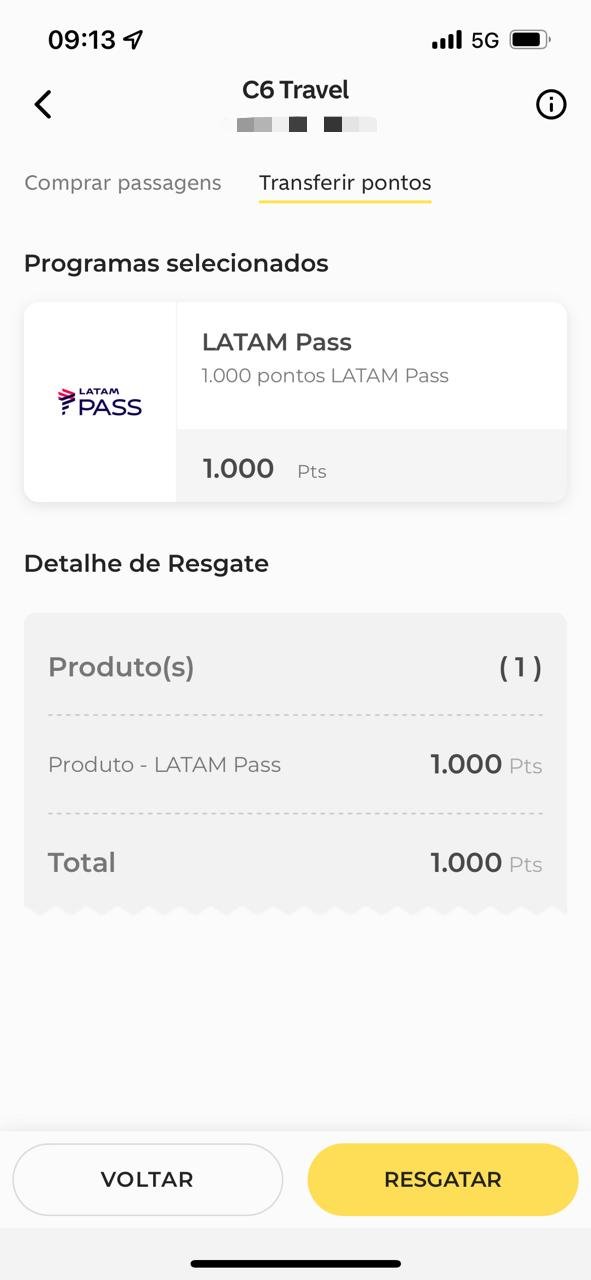Tap the C6 Travel title
The image size is (591, 1280).
click(296, 90)
